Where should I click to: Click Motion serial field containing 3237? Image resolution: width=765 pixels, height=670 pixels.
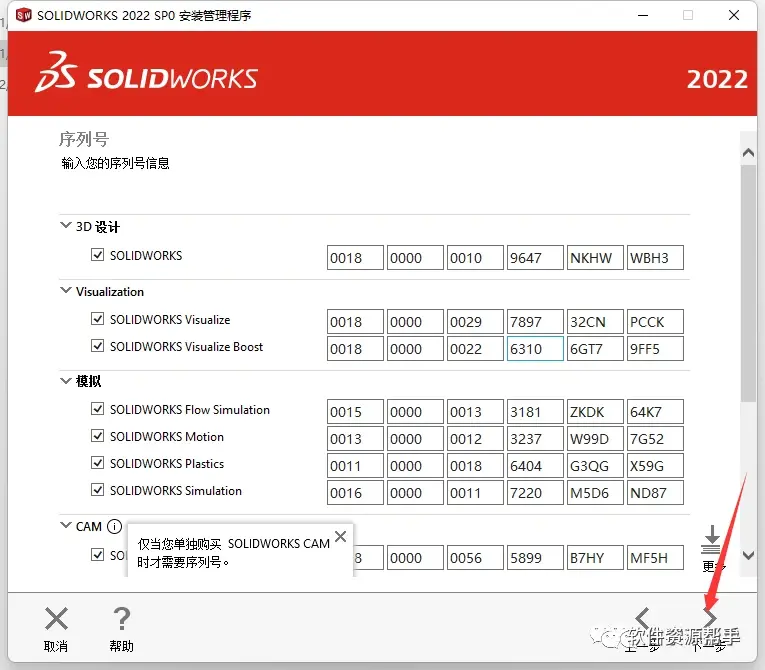[535, 439]
